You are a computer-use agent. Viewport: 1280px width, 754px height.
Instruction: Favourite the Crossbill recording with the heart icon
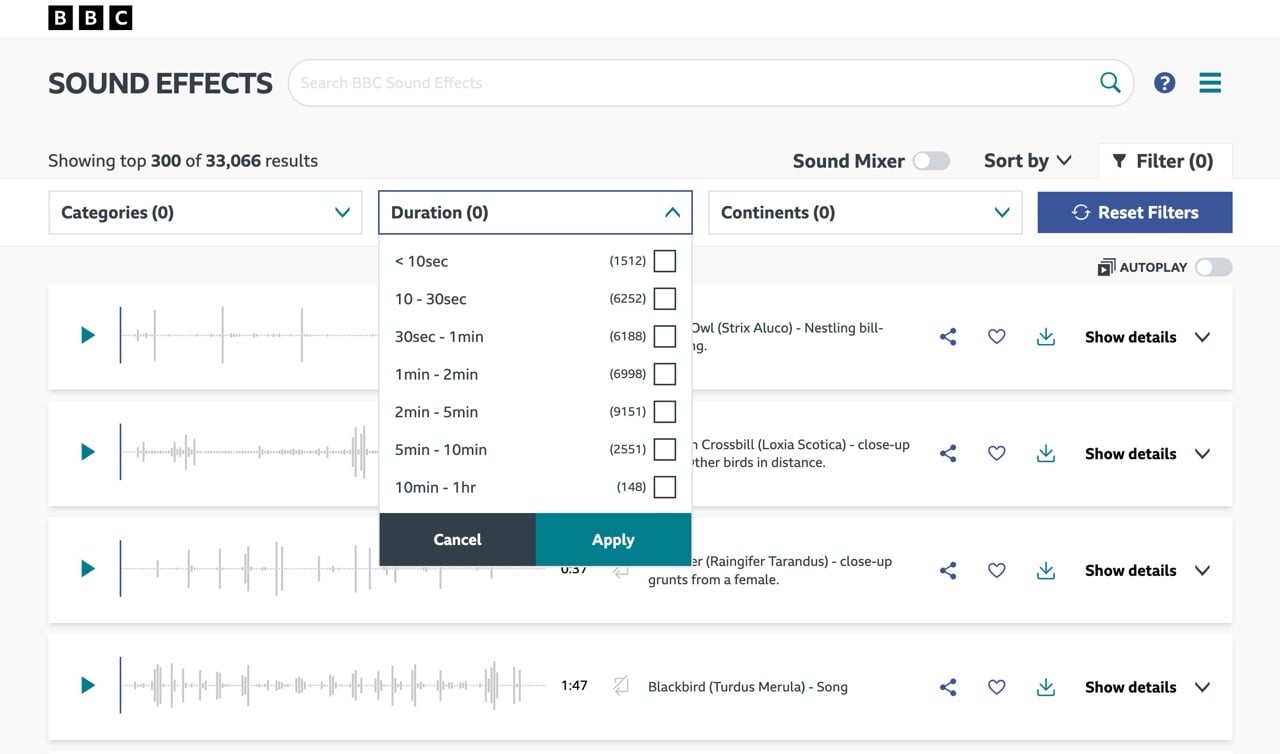click(996, 453)
